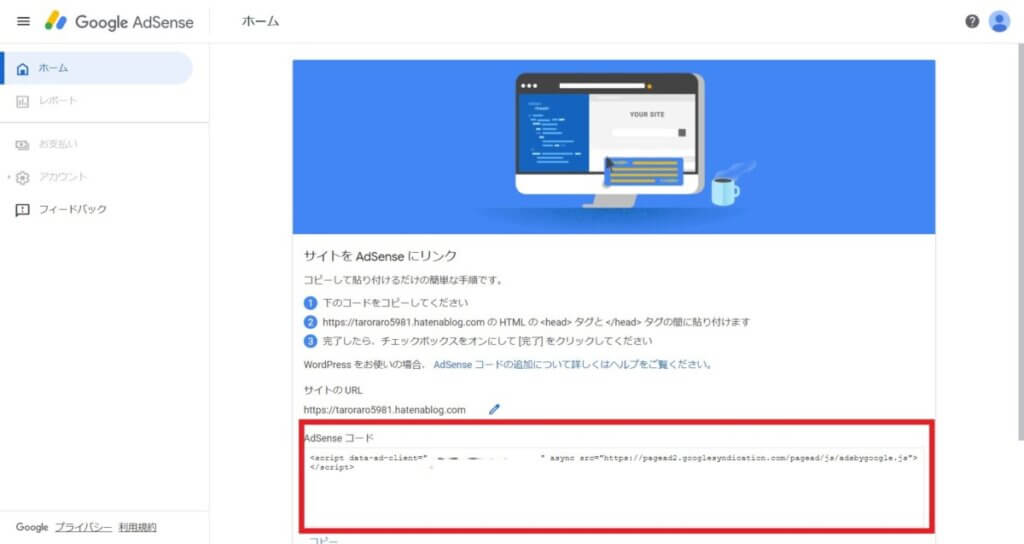Open the user account avatar

click(x=999, y=22)
